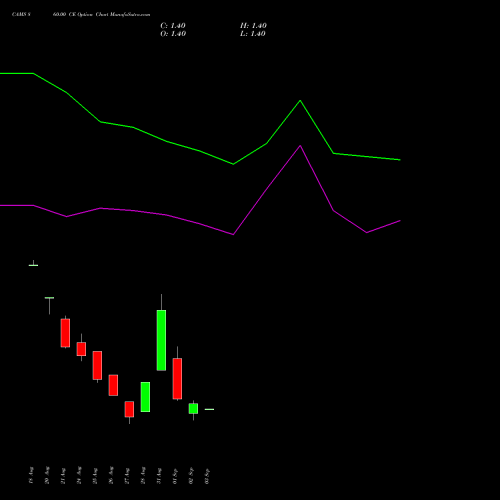The image size is (500, 500).
Task: Click the 'L: 1.40' low value
Action: coord(253,34)
